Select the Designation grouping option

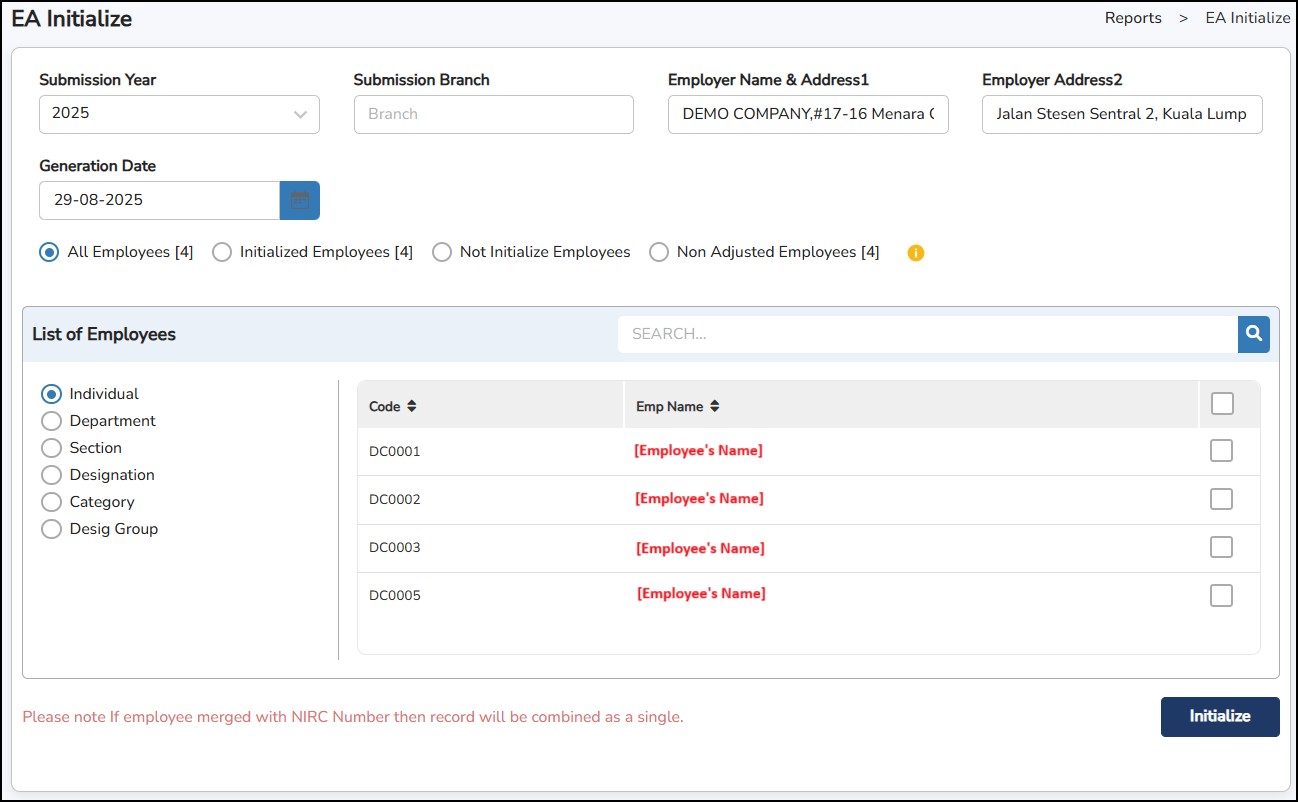52,475
